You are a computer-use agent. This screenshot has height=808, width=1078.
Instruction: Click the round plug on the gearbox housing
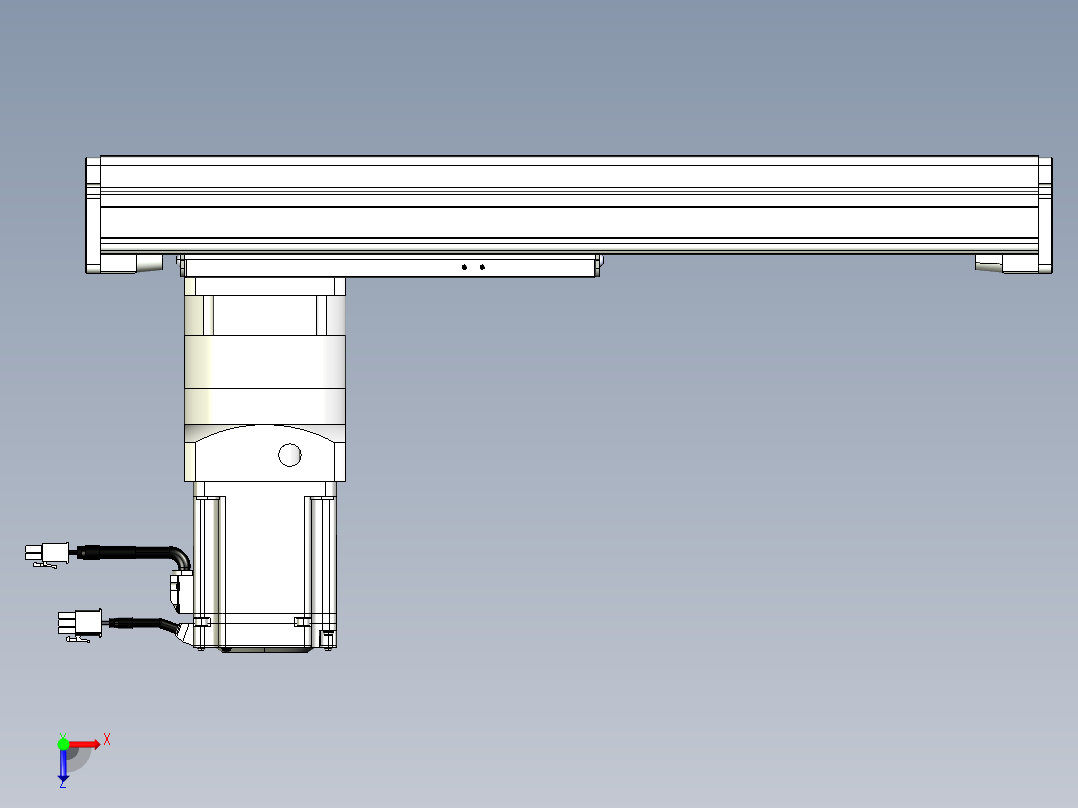click(289, 455)
